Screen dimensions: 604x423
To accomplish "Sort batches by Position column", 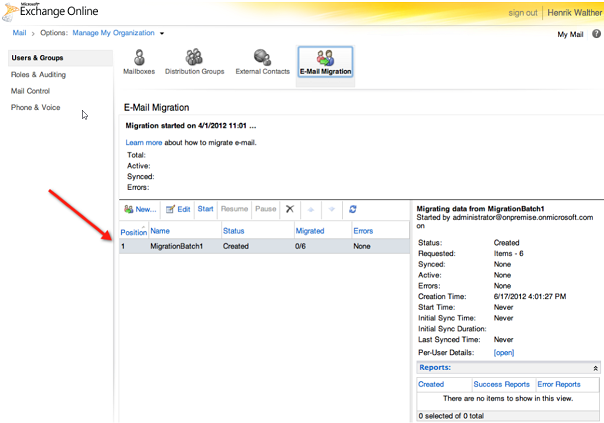I will [134, 232].
